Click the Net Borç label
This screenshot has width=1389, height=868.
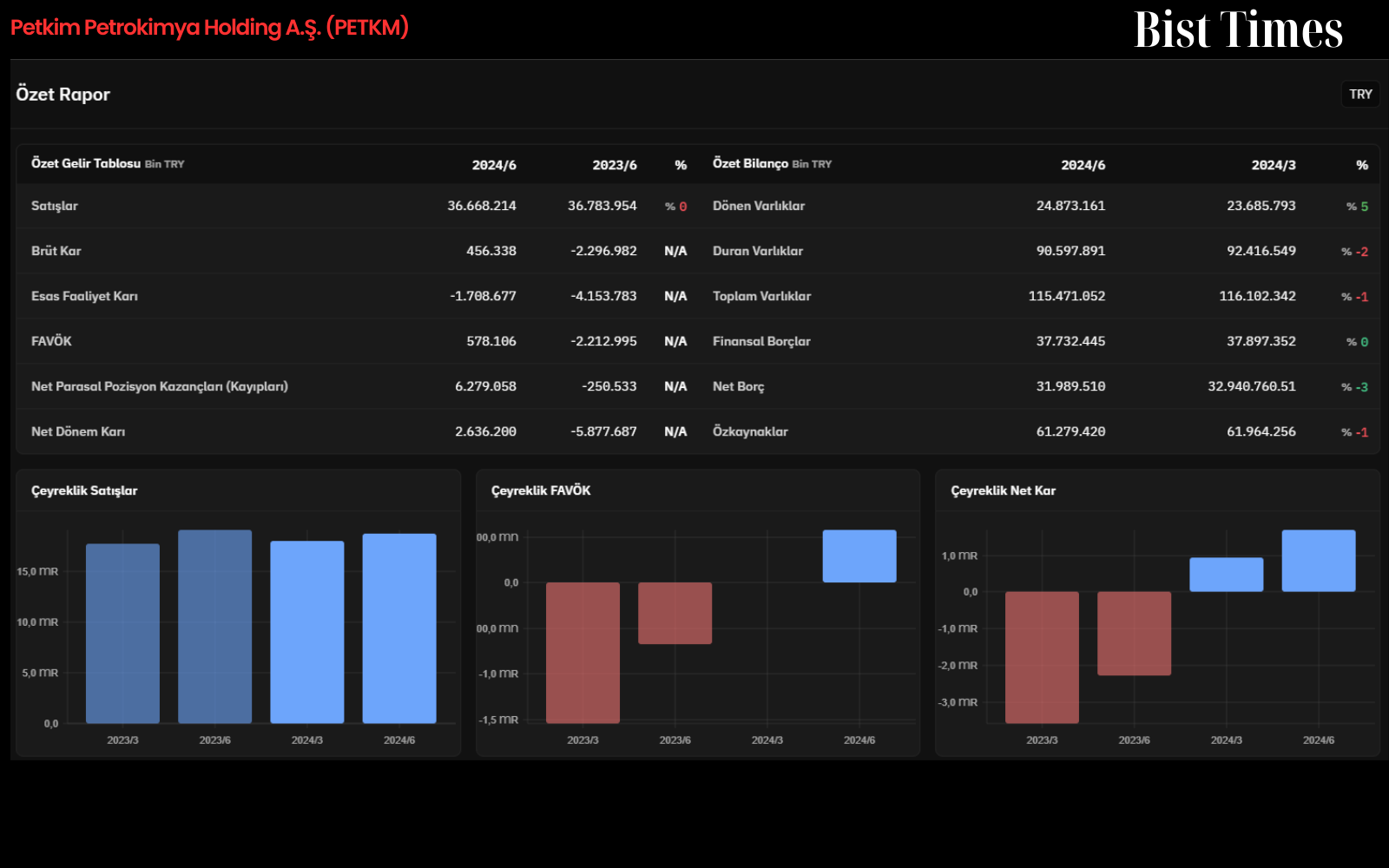tap(739, 386)
